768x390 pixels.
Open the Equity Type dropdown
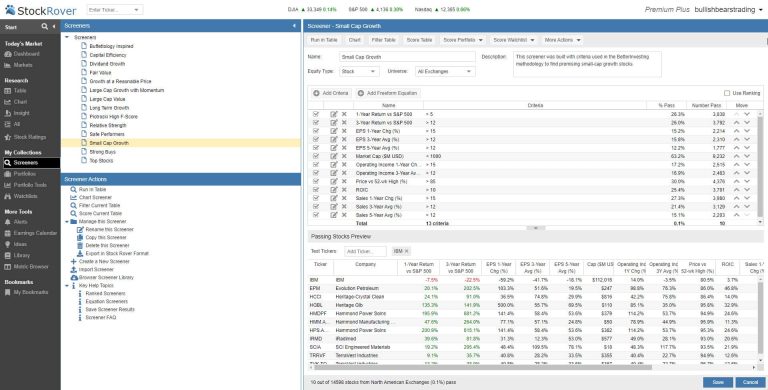(359, 72)
